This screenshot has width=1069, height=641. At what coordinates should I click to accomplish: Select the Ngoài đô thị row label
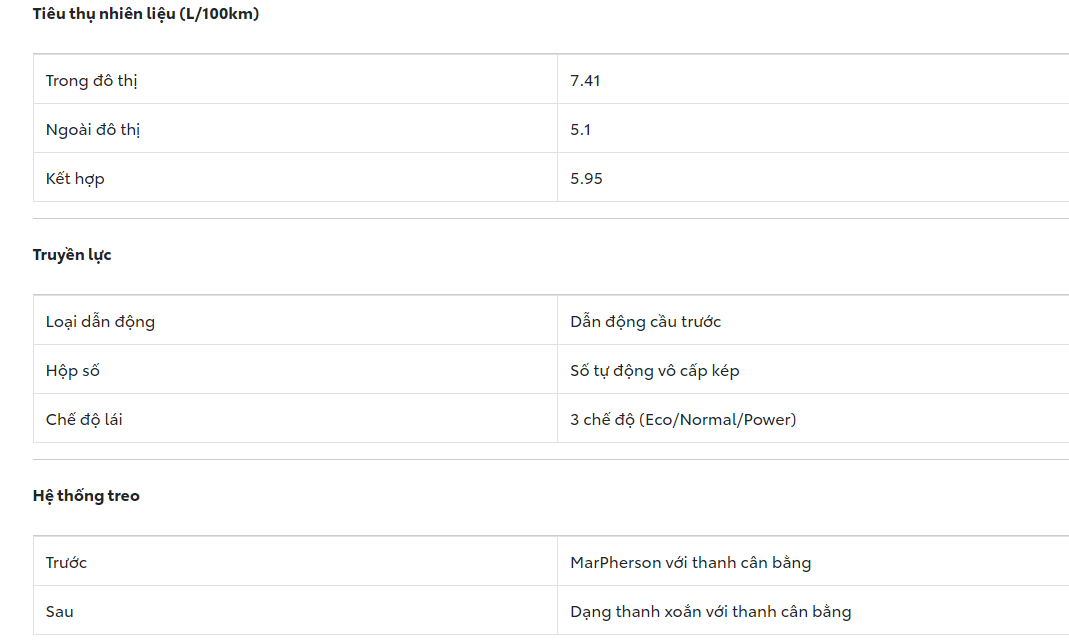click(93, 129)
